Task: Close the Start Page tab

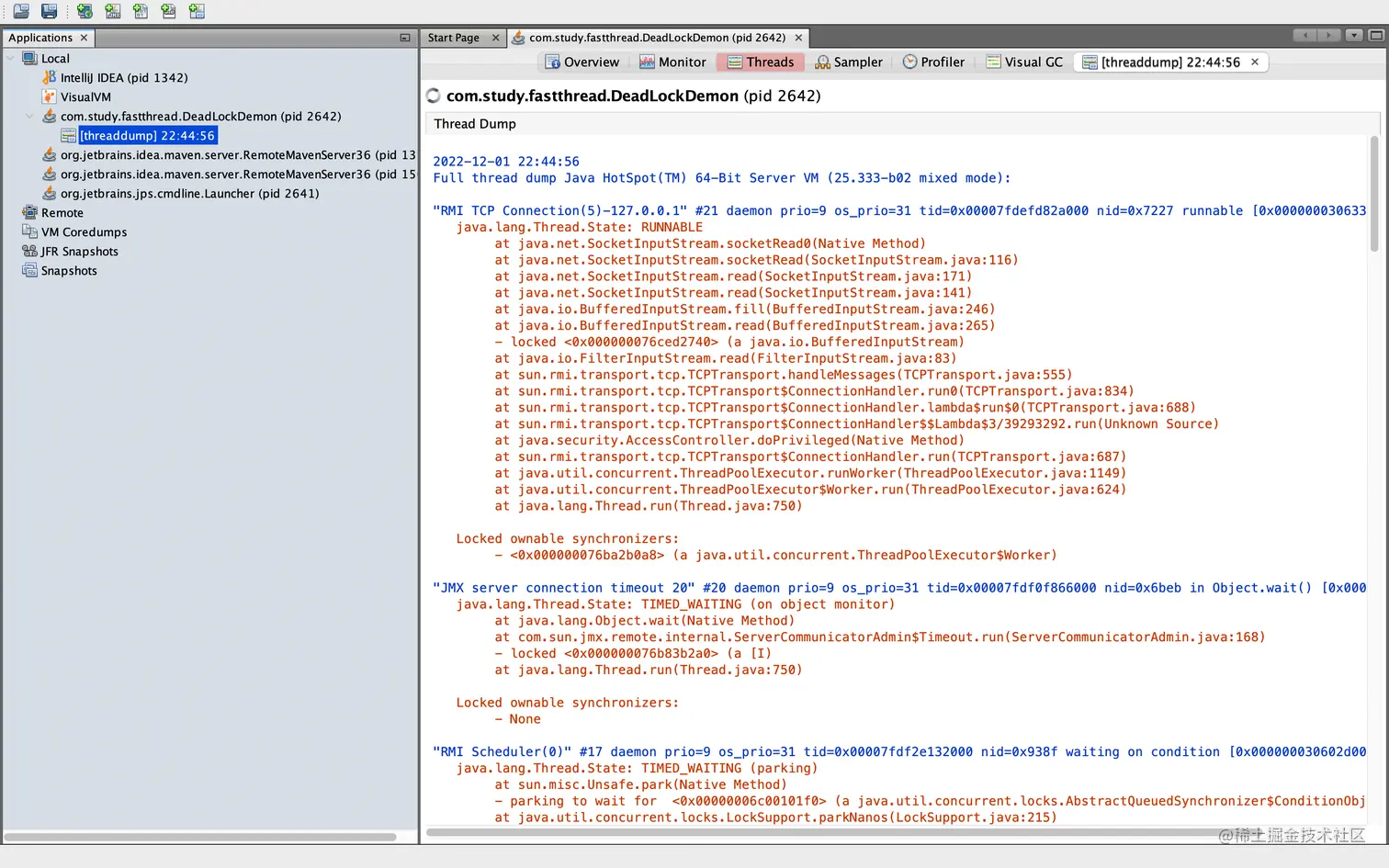Action: 496,38
